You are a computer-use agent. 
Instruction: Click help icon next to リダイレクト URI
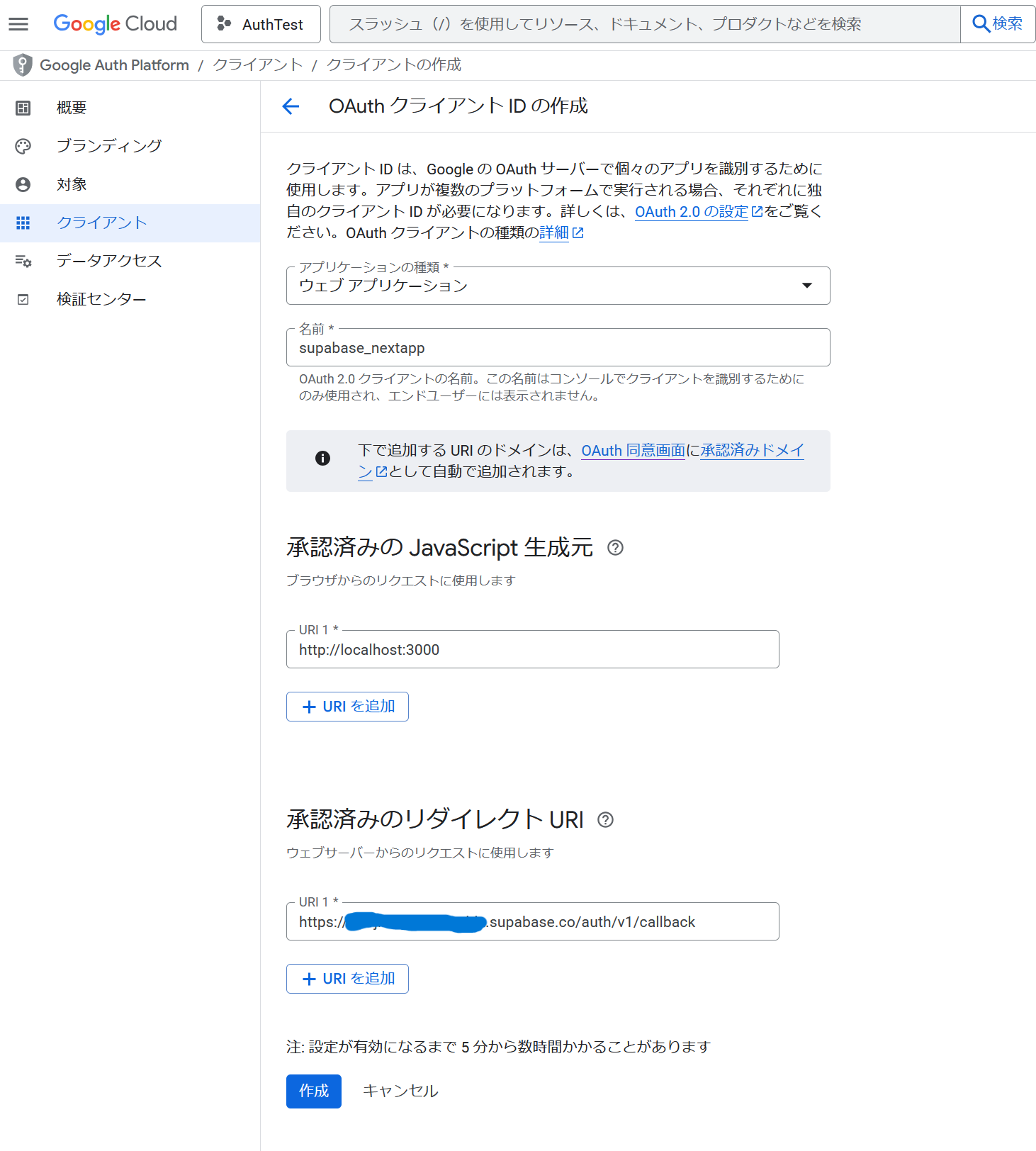[605, 820]
